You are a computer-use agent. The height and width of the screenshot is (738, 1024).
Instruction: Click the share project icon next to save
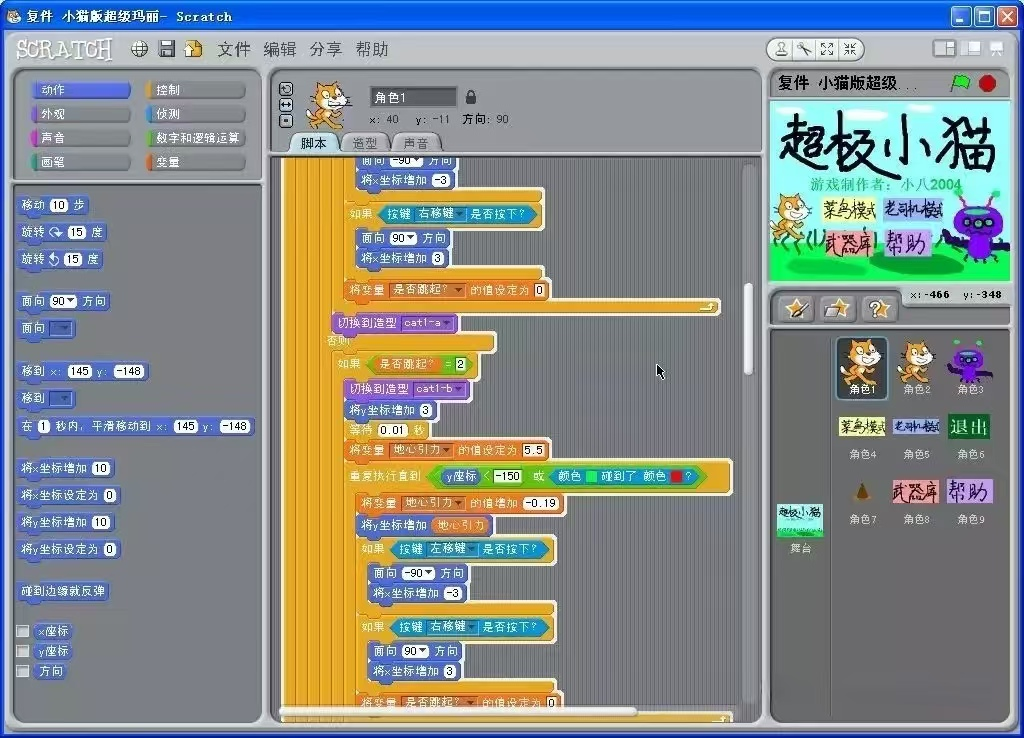point(193,49)
